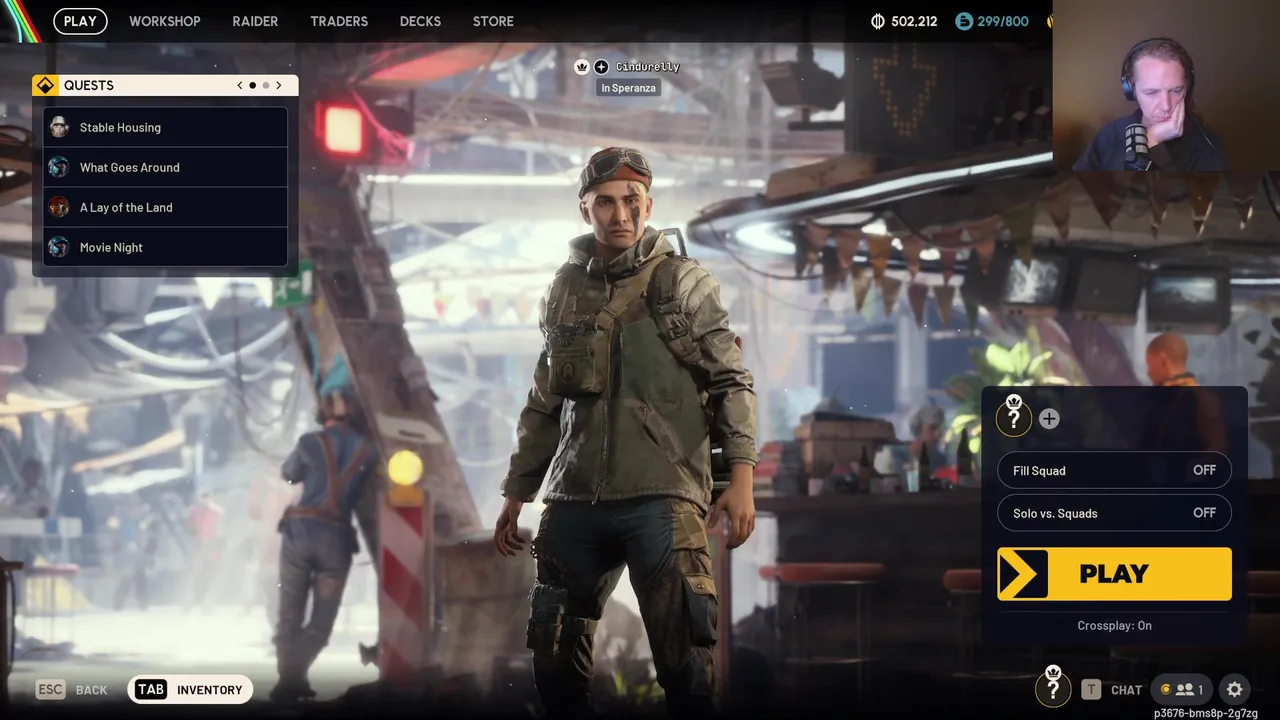Viewport: 1280px width, 720px height.
Task: Open the squad members count button
Action: (1181, 689)
